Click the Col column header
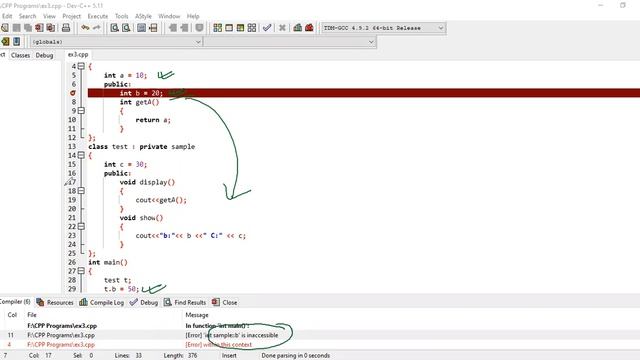 [12, 315]
